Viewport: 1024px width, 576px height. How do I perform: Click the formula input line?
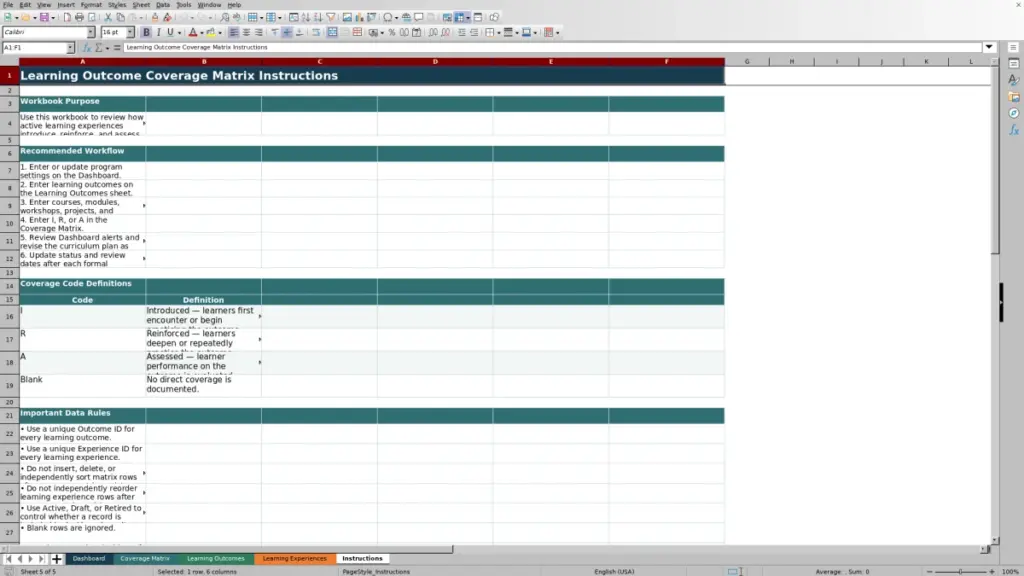coord(552,48)
